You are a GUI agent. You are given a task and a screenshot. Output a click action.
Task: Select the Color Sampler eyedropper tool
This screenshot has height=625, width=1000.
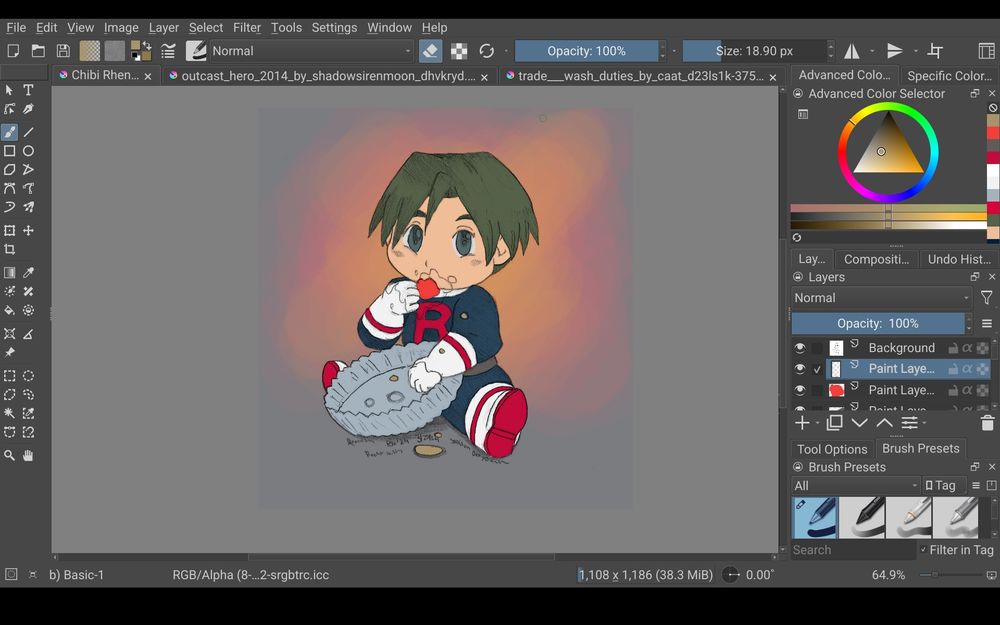tap(28, 272)
